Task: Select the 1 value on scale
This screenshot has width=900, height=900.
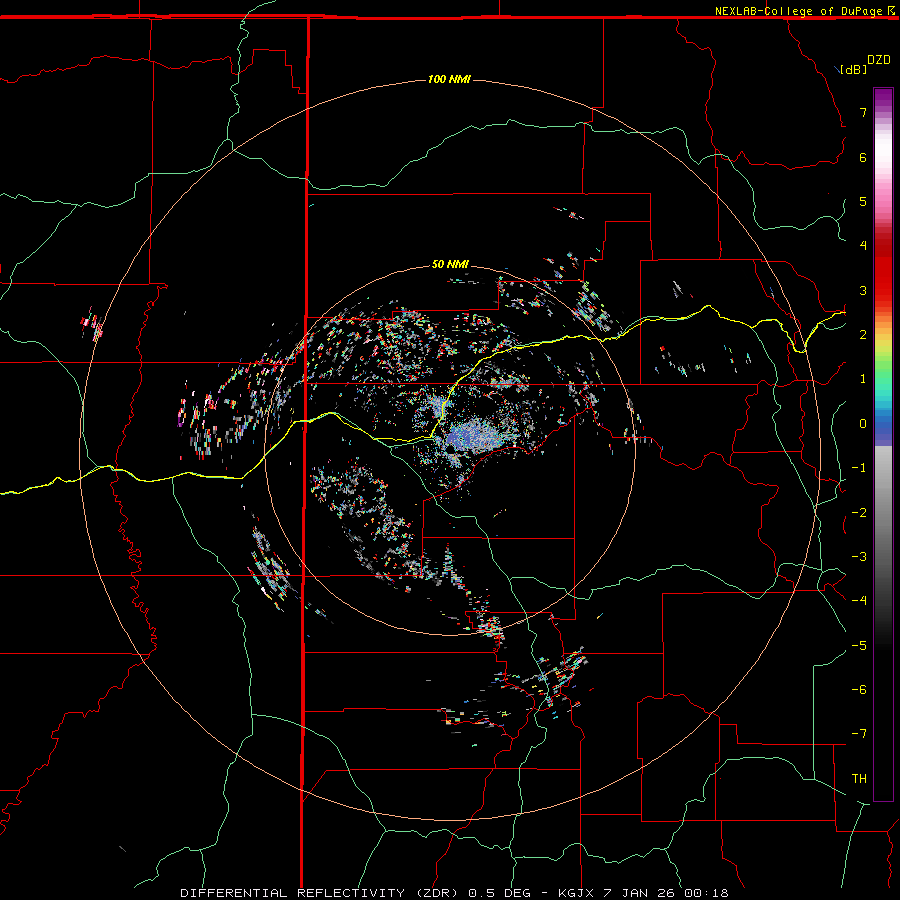Action: [x=863, y=379]
